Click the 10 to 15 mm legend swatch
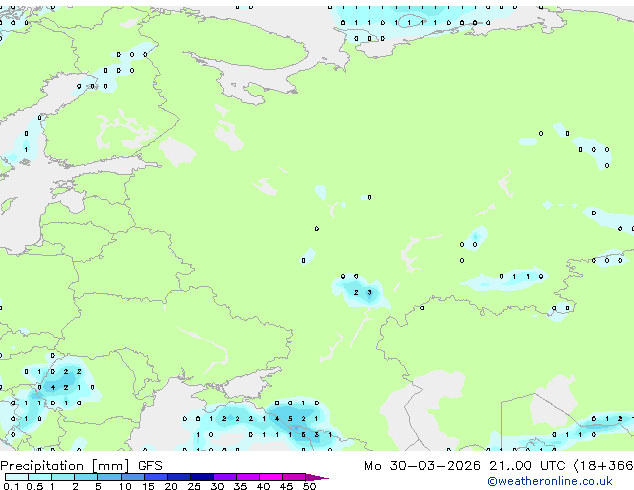The image size is (634, 490). [133, 477]
